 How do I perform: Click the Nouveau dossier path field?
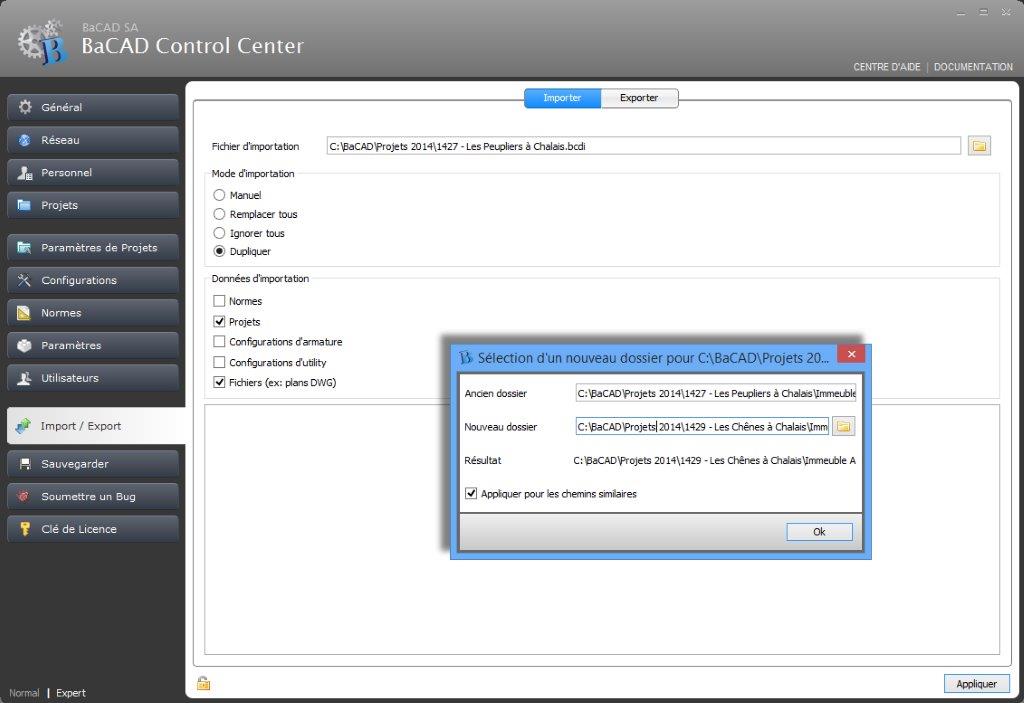pyautogui.click(x=702, y=427)
